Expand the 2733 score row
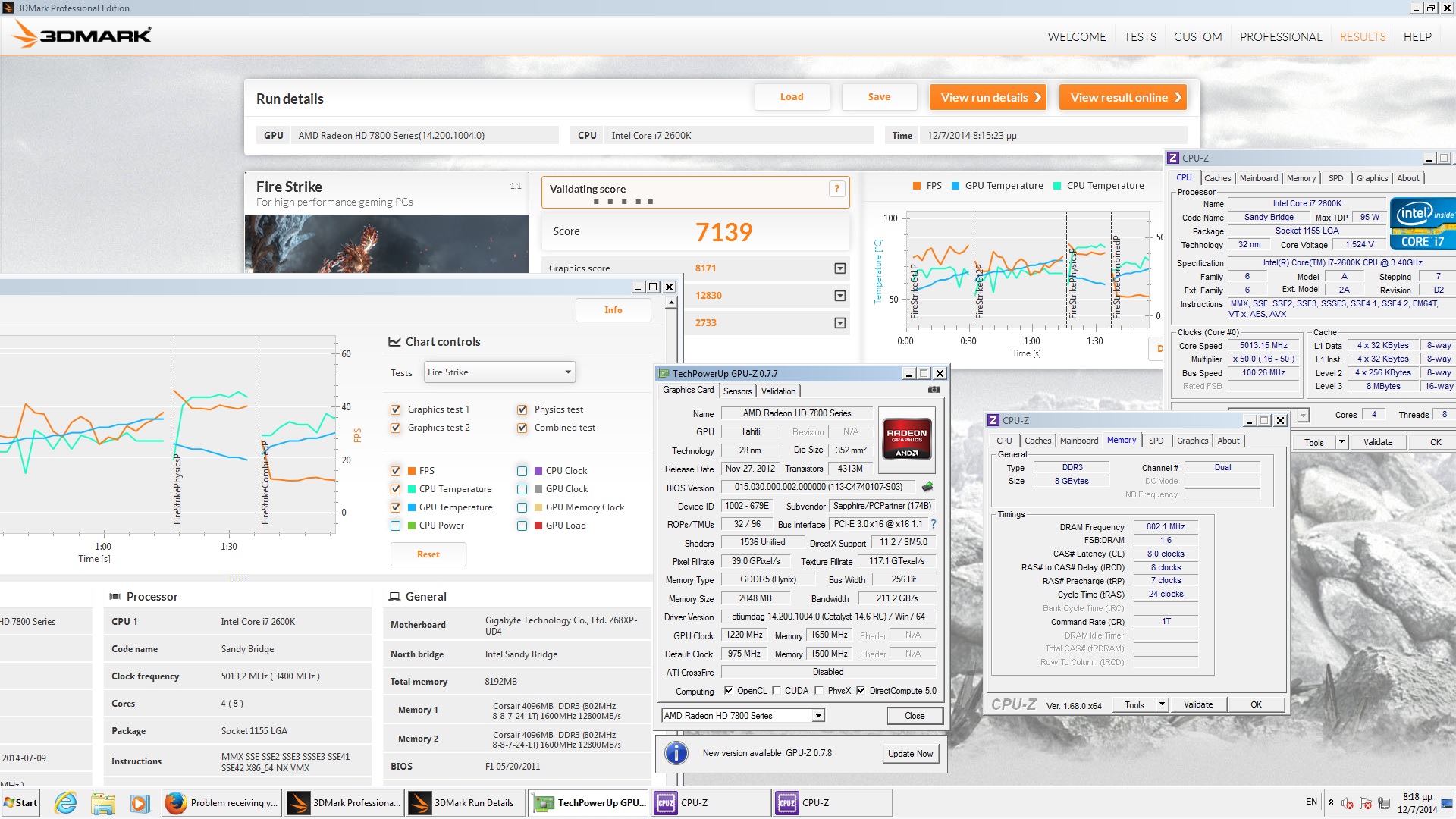1456x819 pixels. (x=839, y=323)
